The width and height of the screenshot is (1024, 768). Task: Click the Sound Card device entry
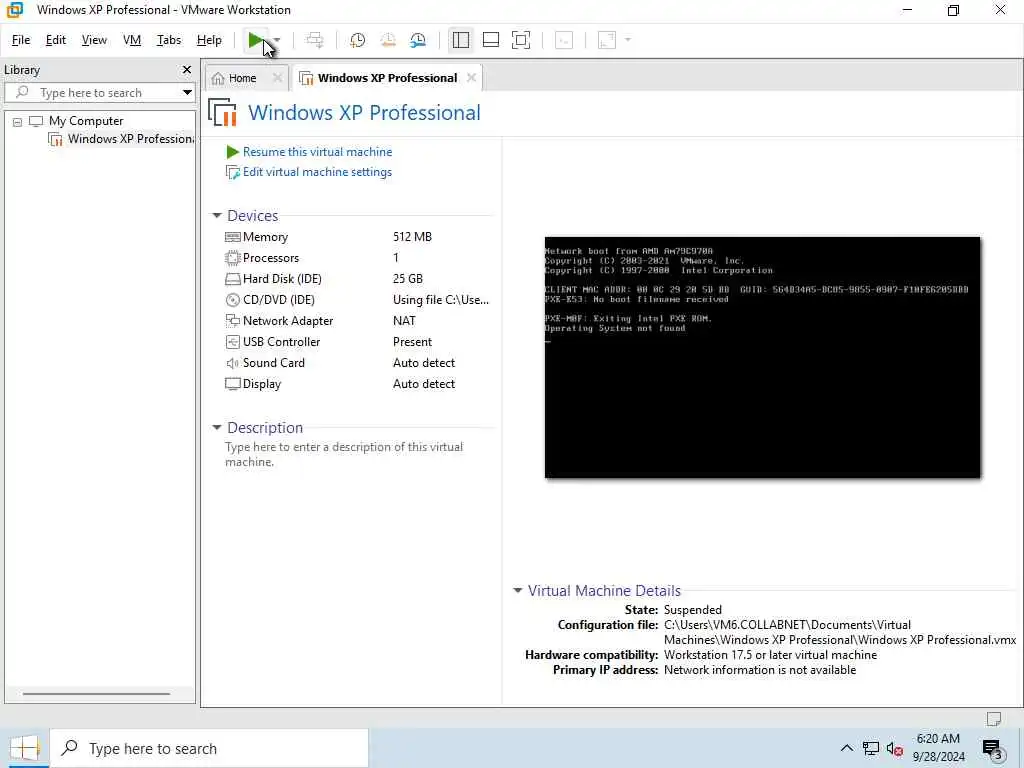click(273, 362)
